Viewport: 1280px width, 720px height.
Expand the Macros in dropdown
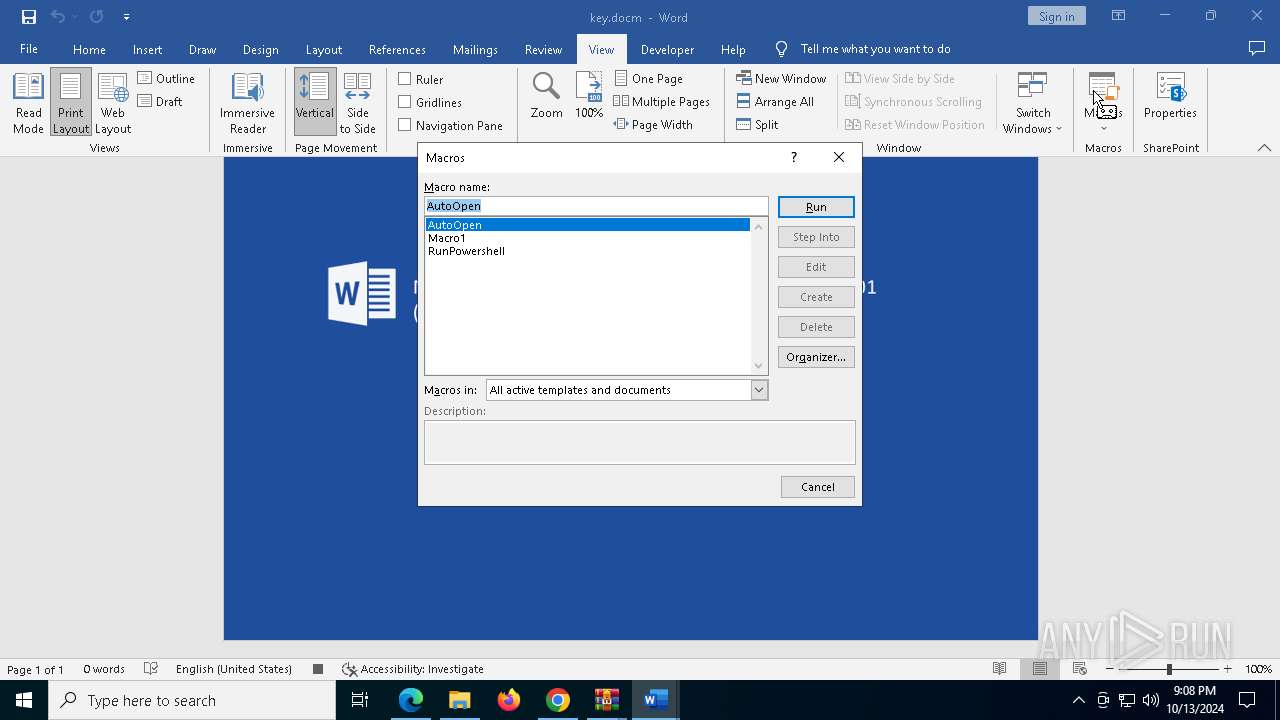coord(759,390)
